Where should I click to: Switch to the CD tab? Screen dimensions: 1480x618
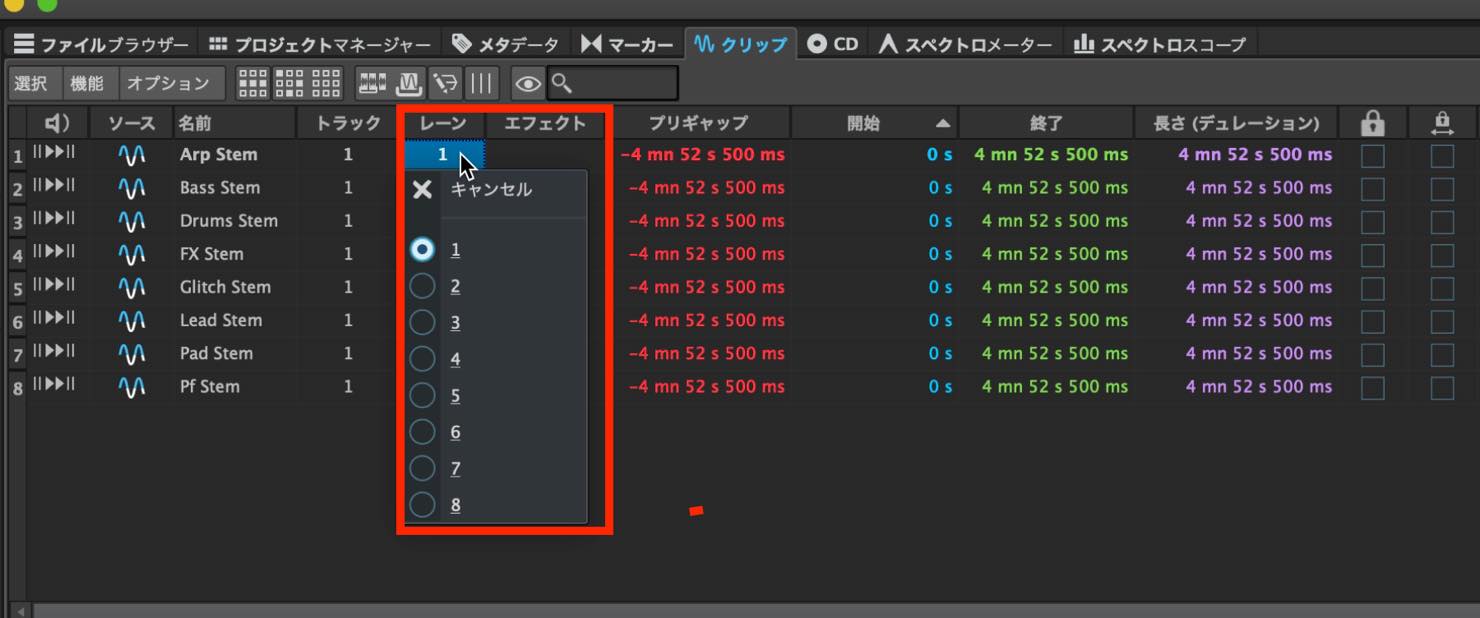click(834, 44)
